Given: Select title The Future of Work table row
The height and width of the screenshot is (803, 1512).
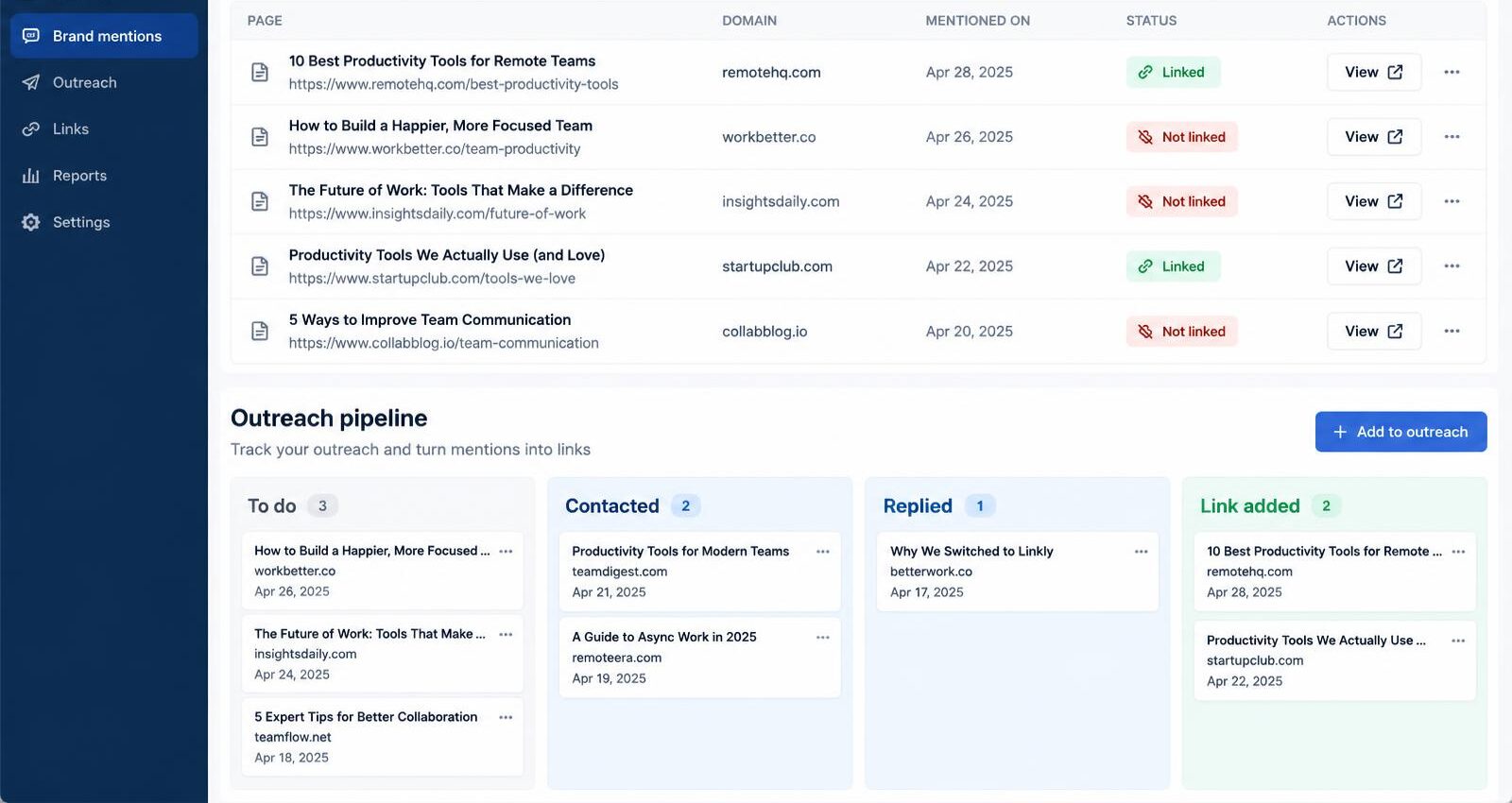Looking at the screenshot, I should (461, 190).
